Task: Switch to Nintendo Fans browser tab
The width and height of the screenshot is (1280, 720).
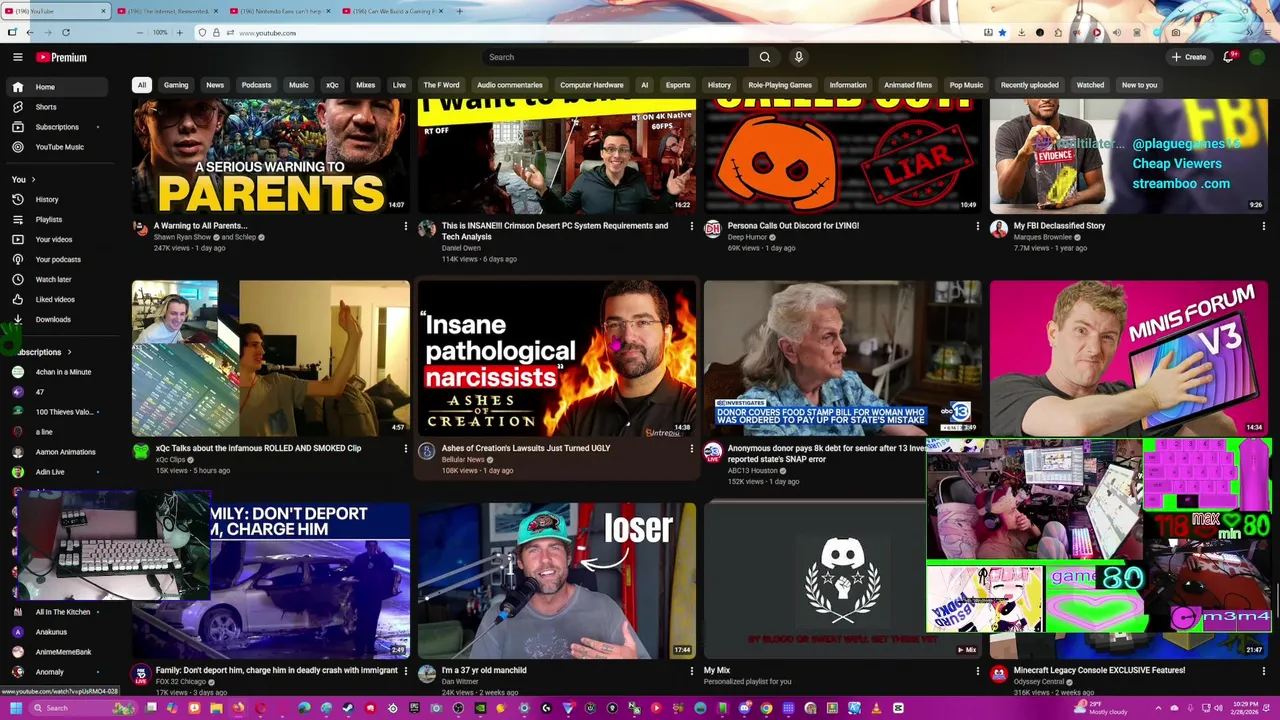Action: pos(280,11)
